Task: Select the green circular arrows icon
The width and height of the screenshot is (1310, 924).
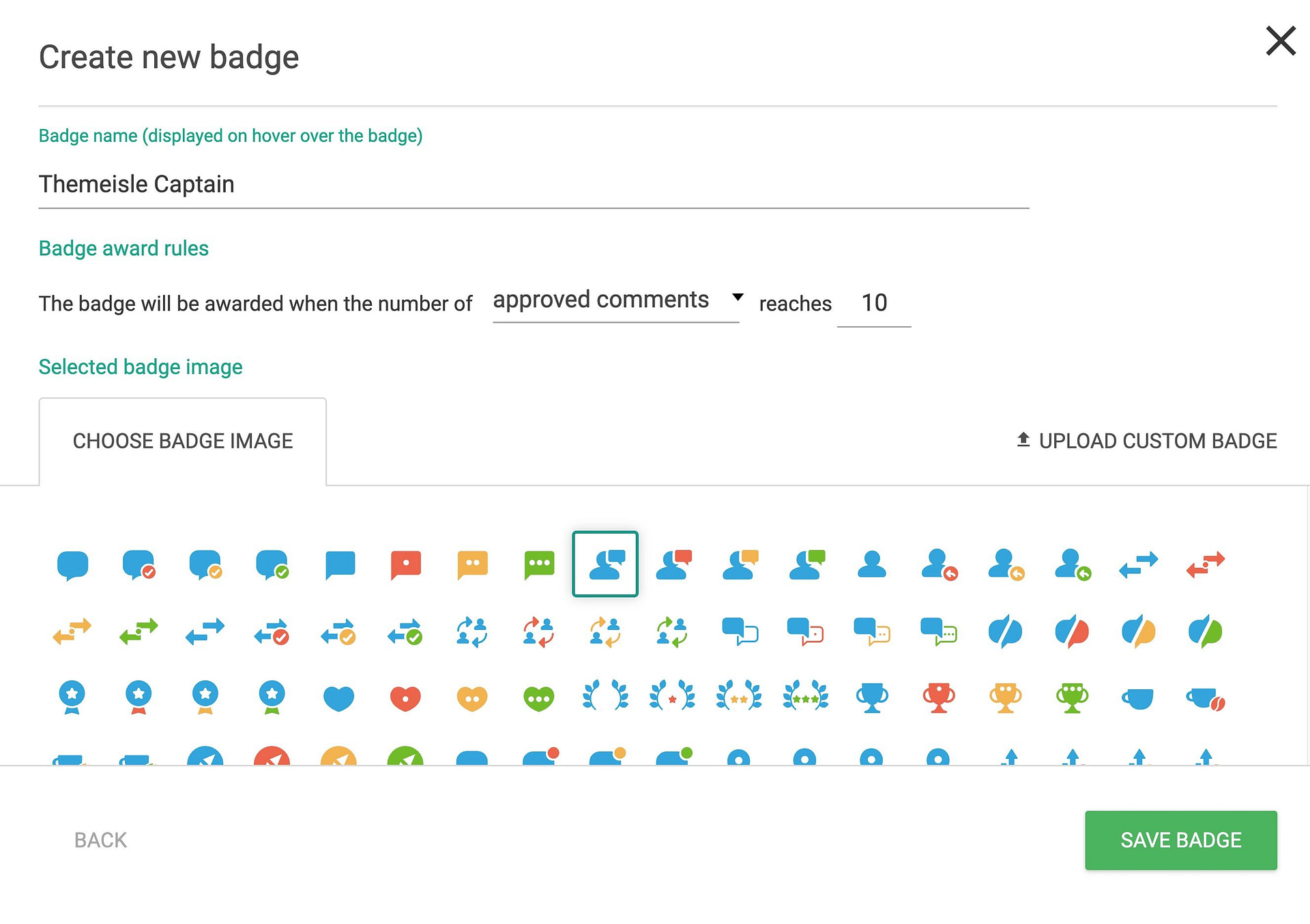Action: (671, 631)
